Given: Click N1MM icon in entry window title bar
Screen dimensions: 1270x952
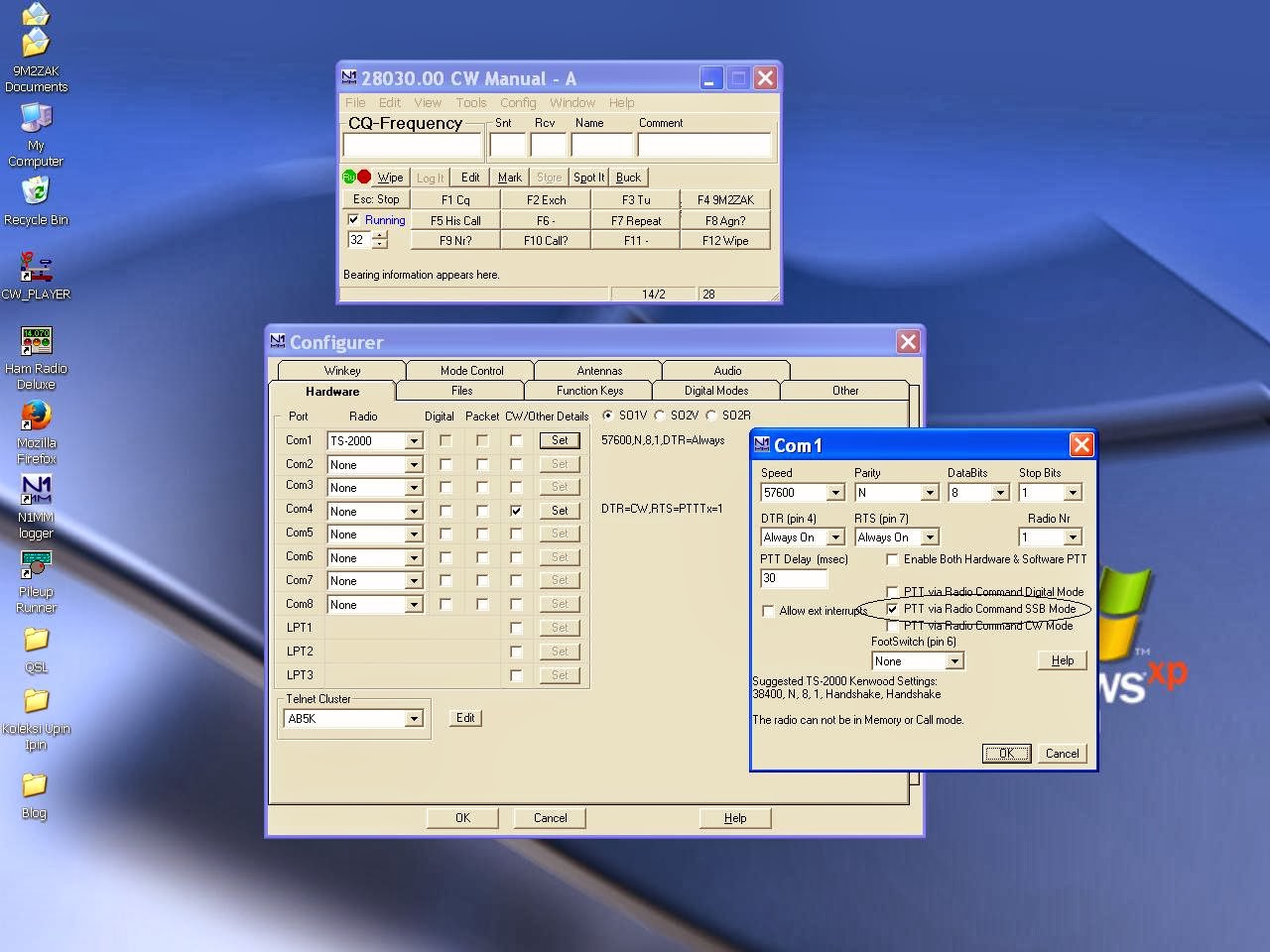Looking at the screenshot, I should click(x=349, y=77).
